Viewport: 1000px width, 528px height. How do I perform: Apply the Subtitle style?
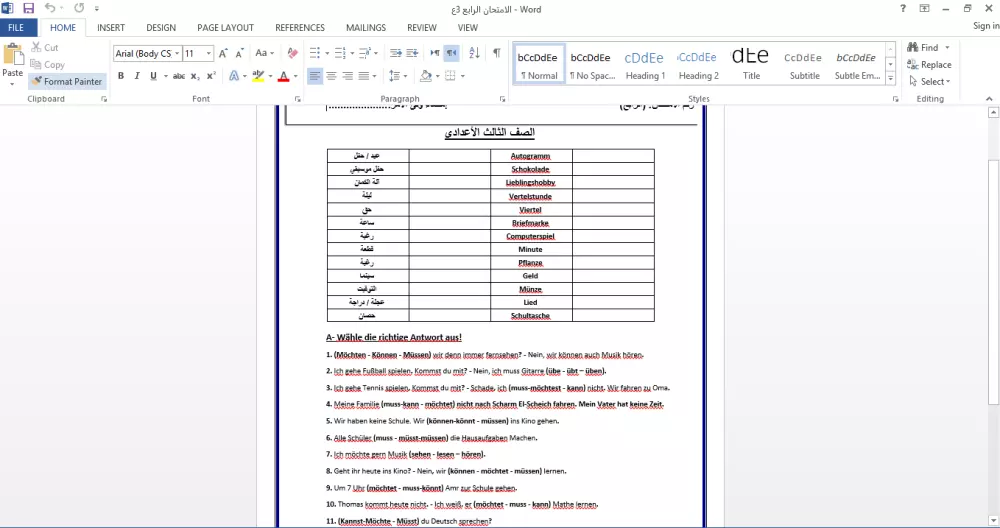pos(804,64)
